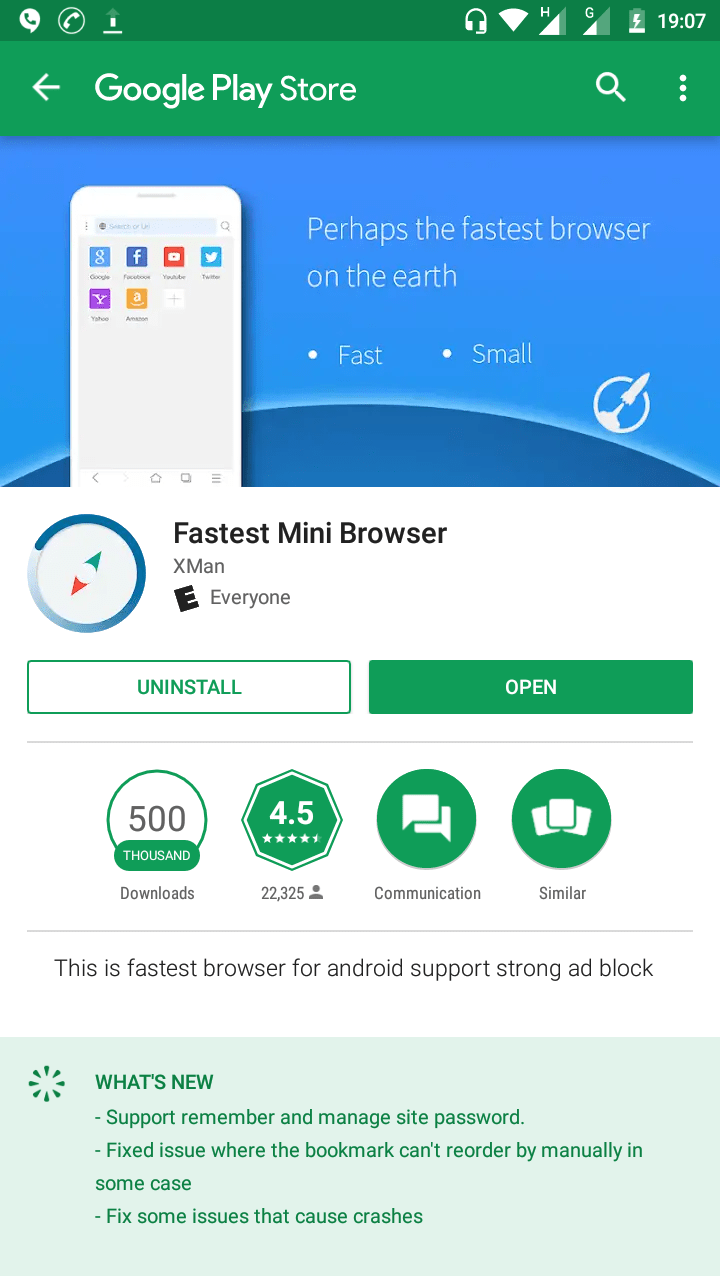Tap the Fastest Mini Browser compass app icon
This screenshot has height=1280, width=720.
pos(87,573)
